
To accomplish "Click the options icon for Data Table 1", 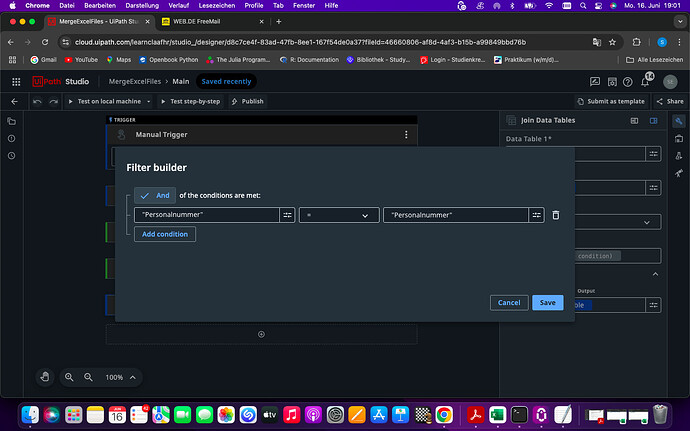I will tap(653, 154).
